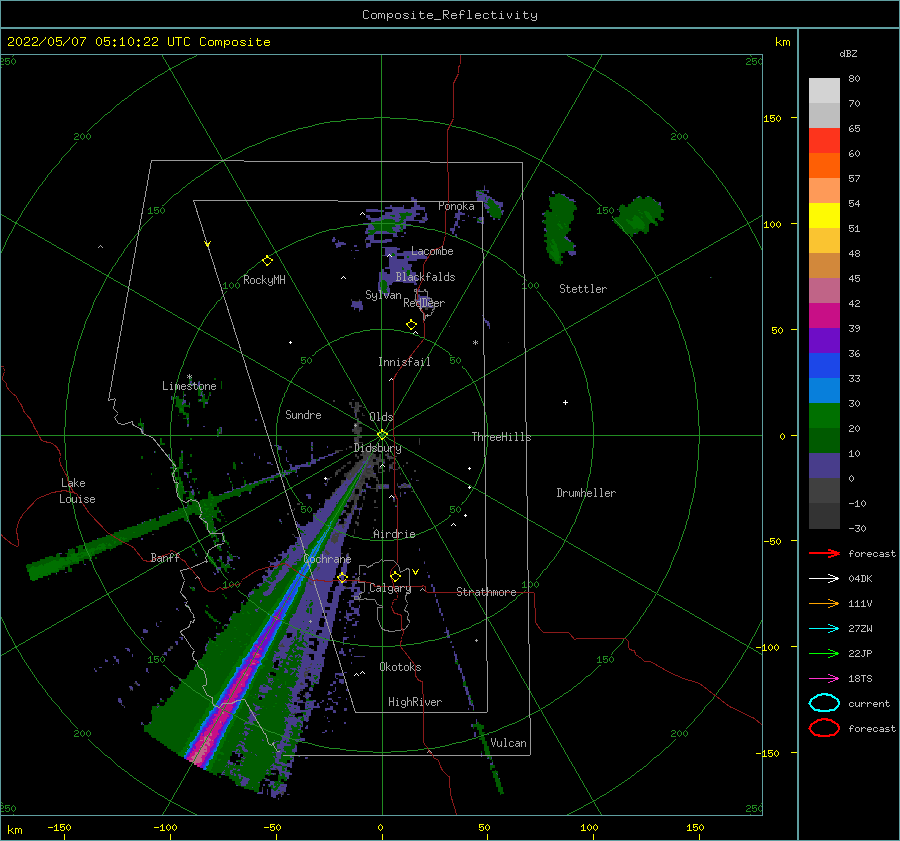Click the 36 dBZ purple color swatch
900x841 pixels.
click(824, 341)
